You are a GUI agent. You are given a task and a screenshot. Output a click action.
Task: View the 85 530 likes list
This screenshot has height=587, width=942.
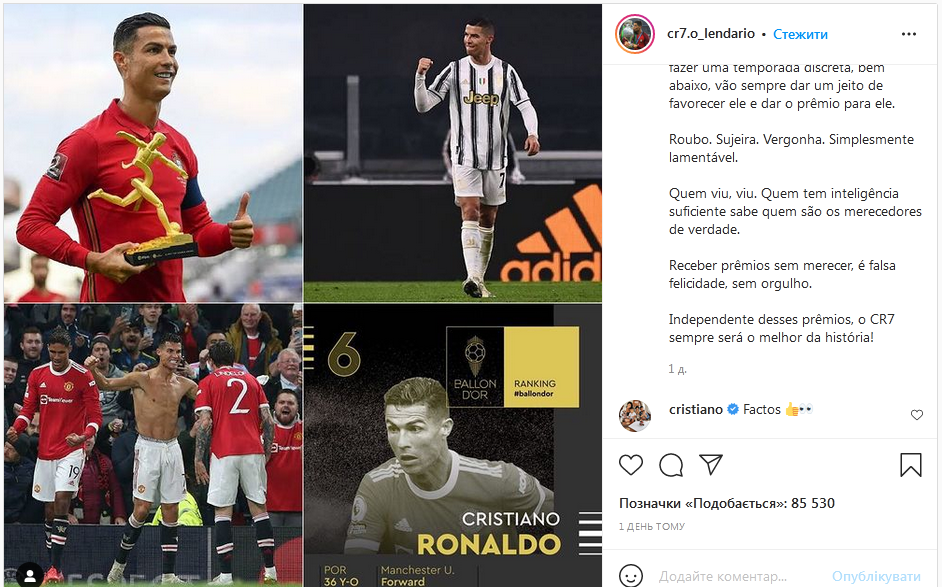(x=727, y=503)
